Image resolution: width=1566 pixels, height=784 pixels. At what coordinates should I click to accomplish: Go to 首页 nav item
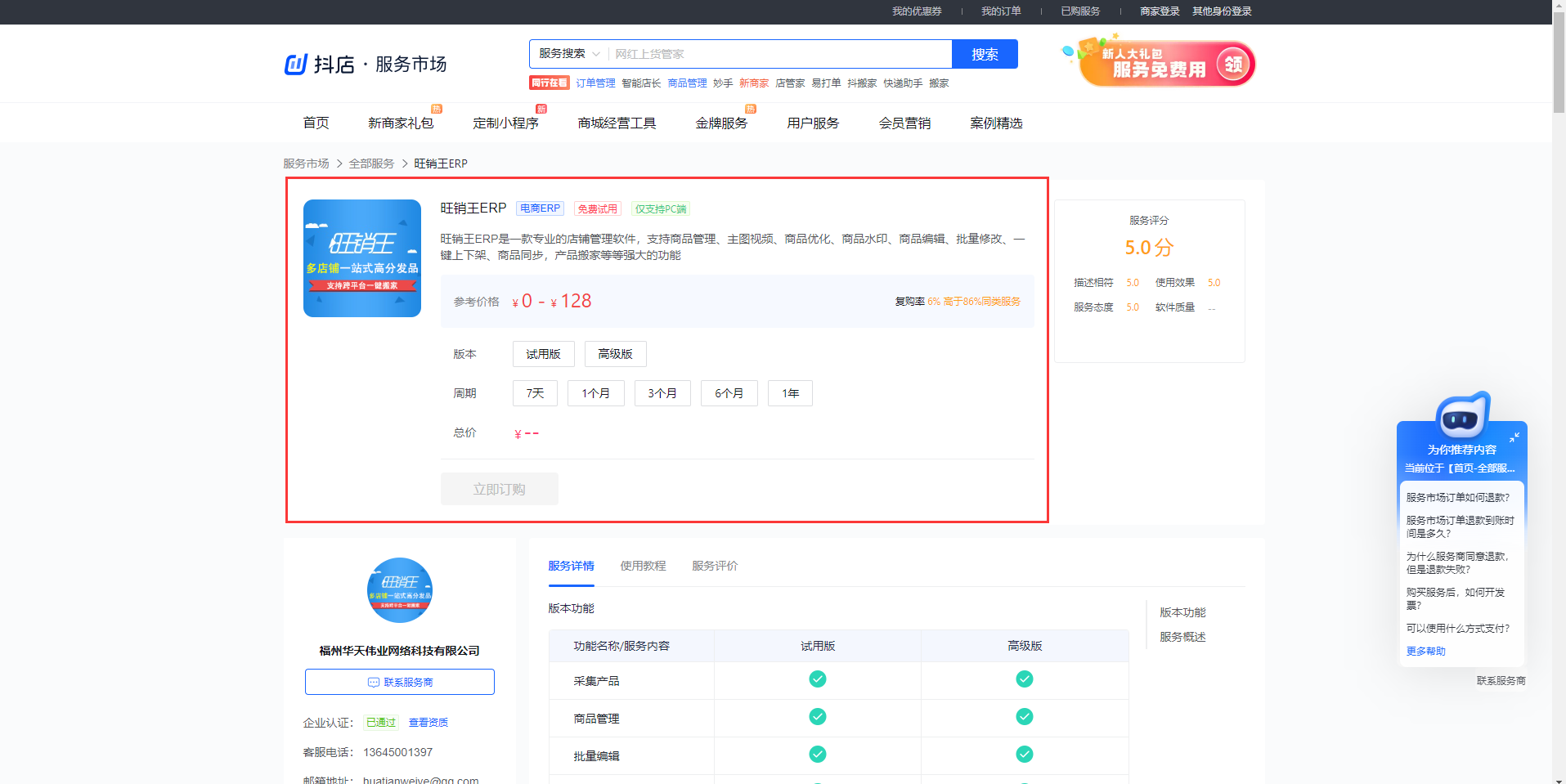(316, 123)
